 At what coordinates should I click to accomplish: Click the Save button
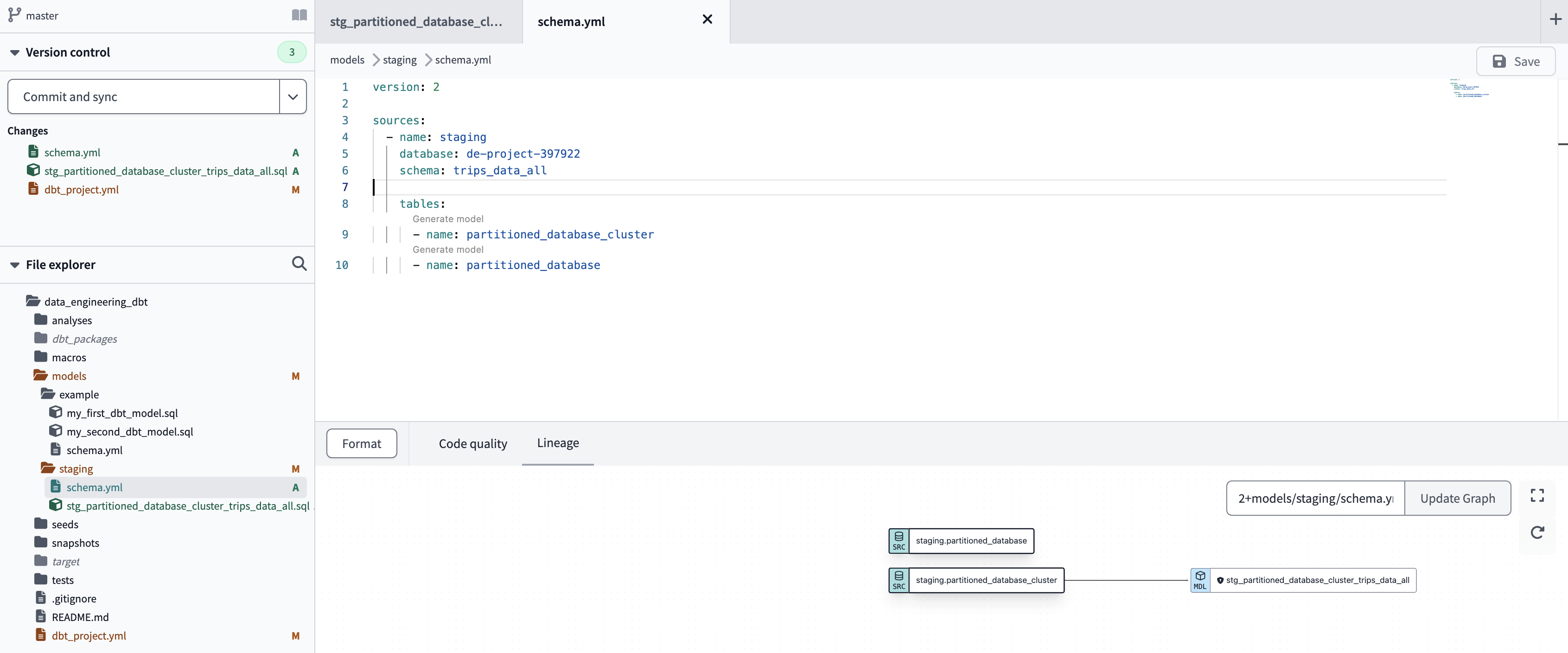[x=1516, y=62]
